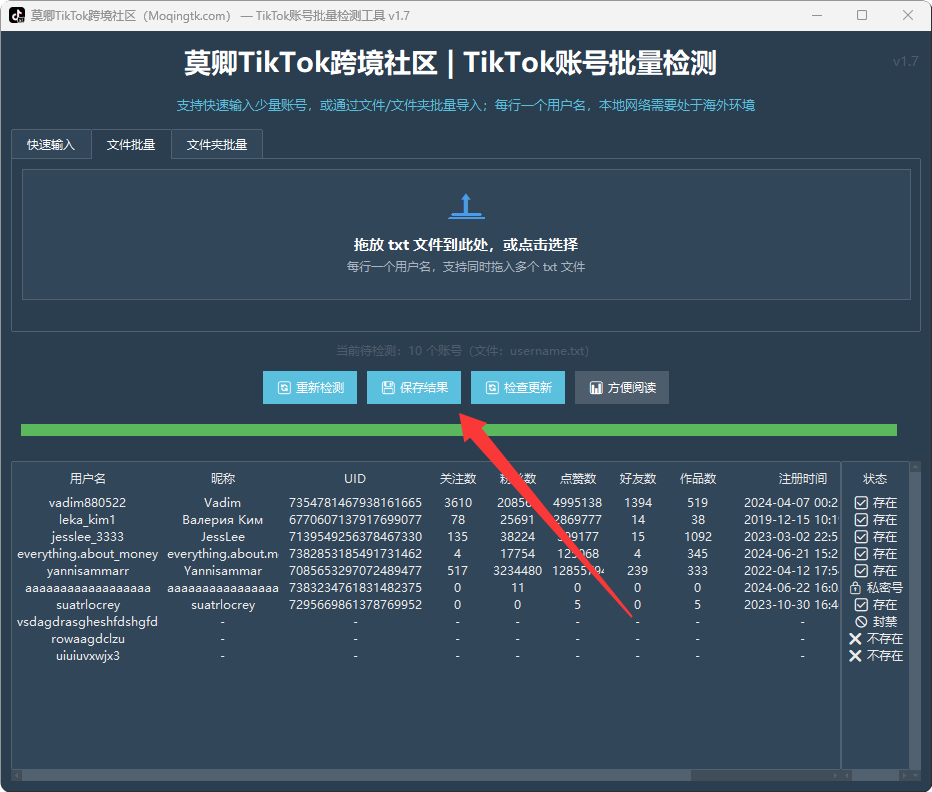932x792 pixels.
Task: Click UID 7354781467938161665
Action: [355, 503]
